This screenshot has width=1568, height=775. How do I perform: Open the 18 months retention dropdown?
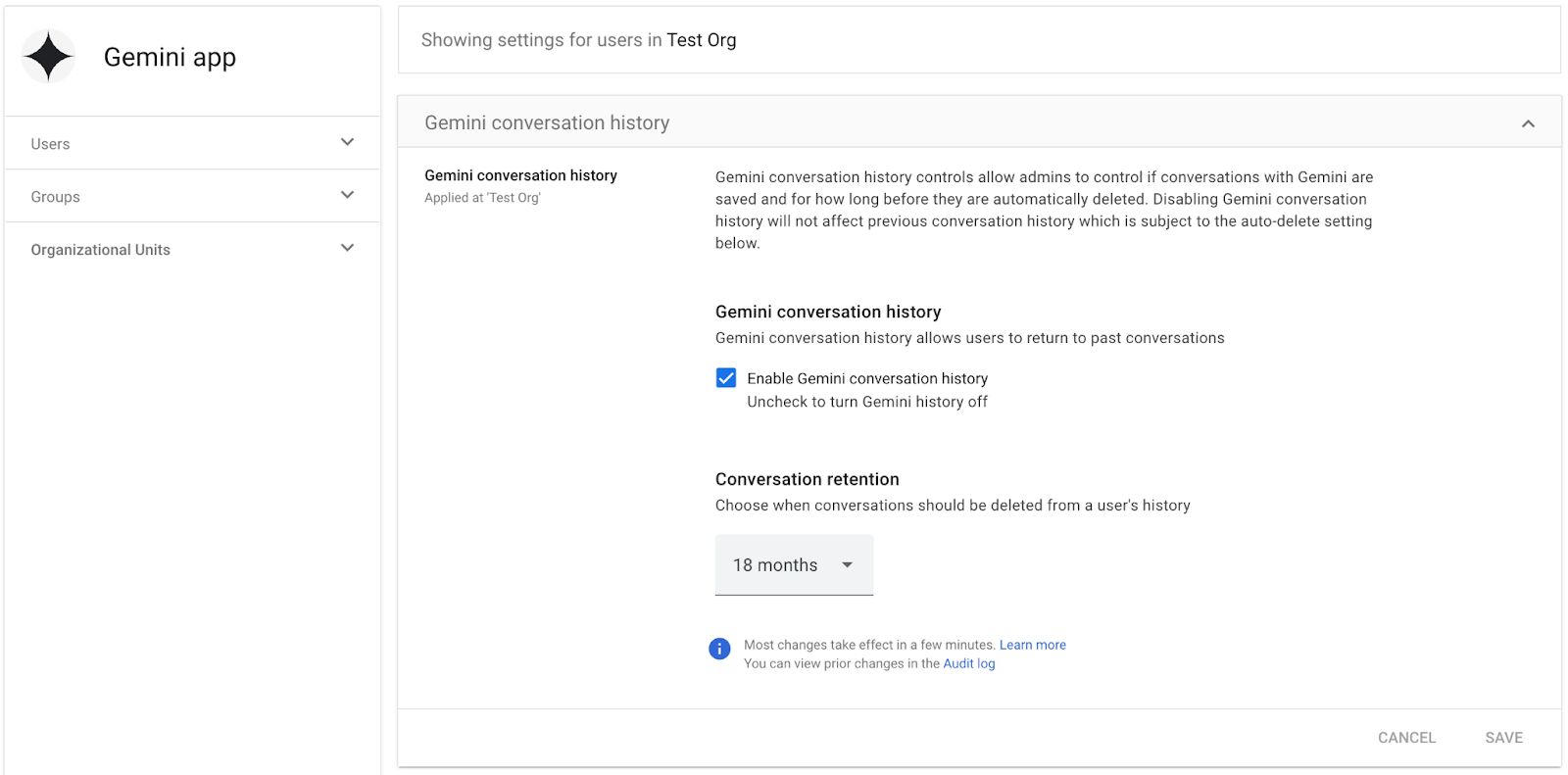coord(794,565)
